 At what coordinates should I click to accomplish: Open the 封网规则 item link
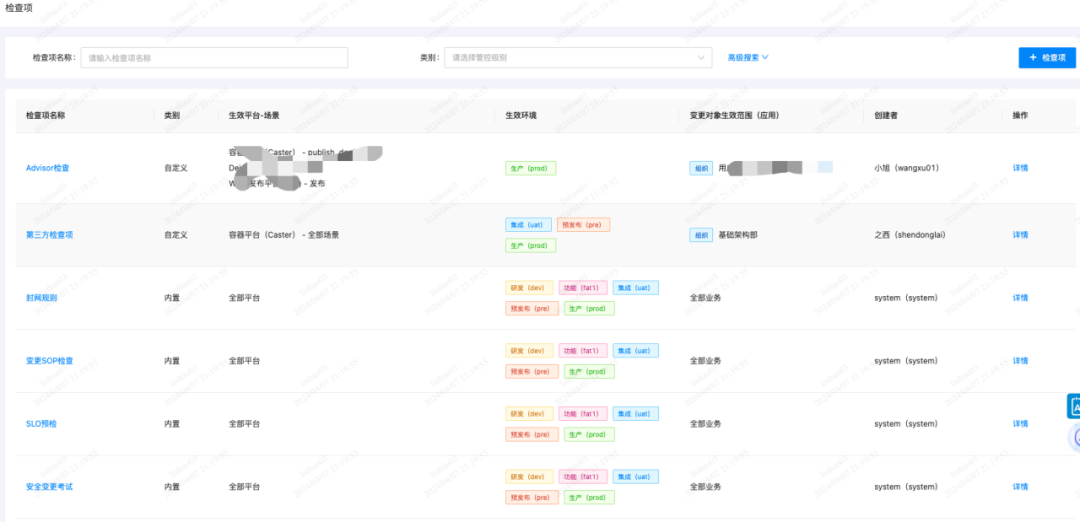(41, 298)
